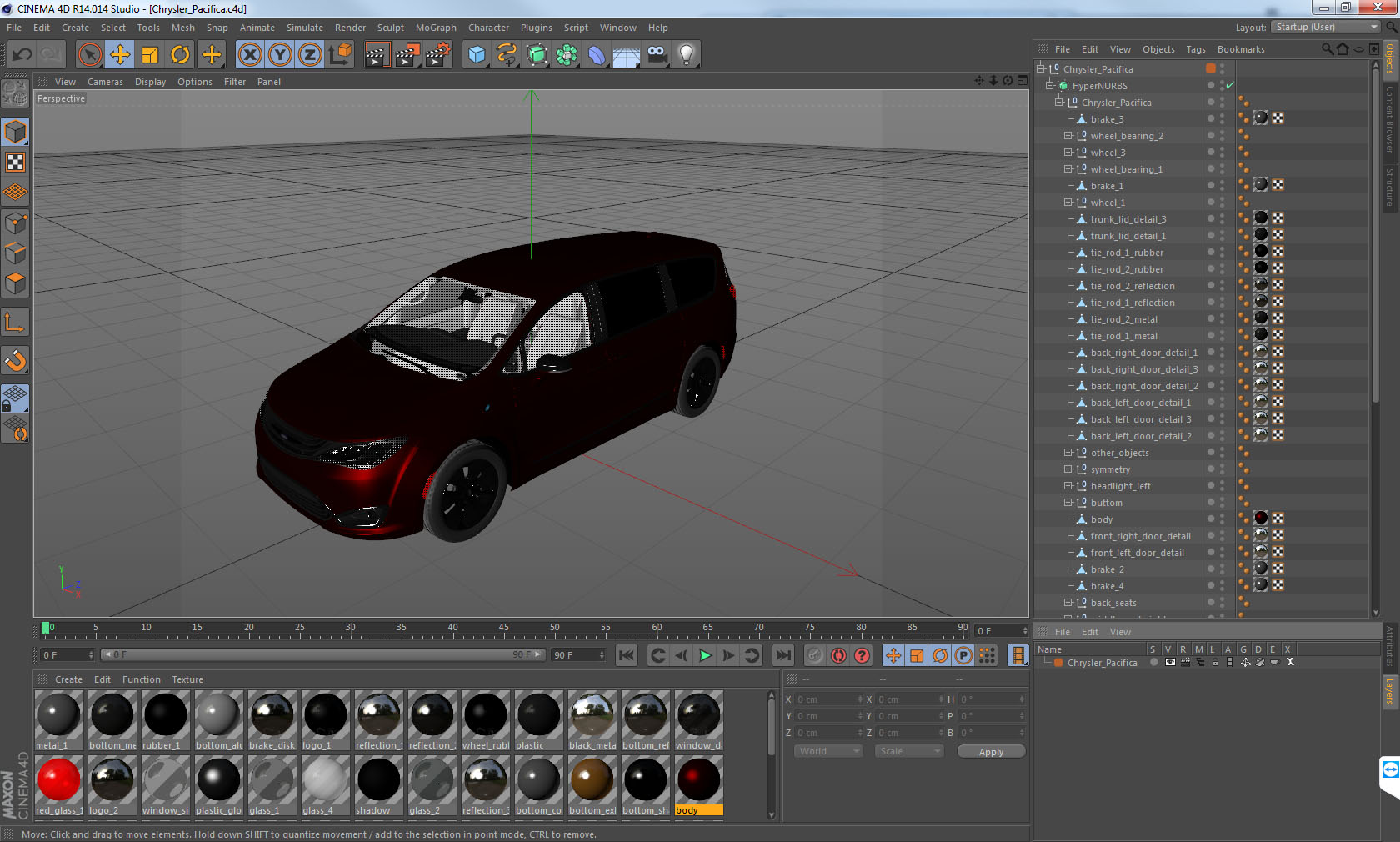The width and height of the screenshot is (1400, 842).
Task: Add a HyperNURBS generator icon
Action: pyautogui.click(x=537, y=55)
